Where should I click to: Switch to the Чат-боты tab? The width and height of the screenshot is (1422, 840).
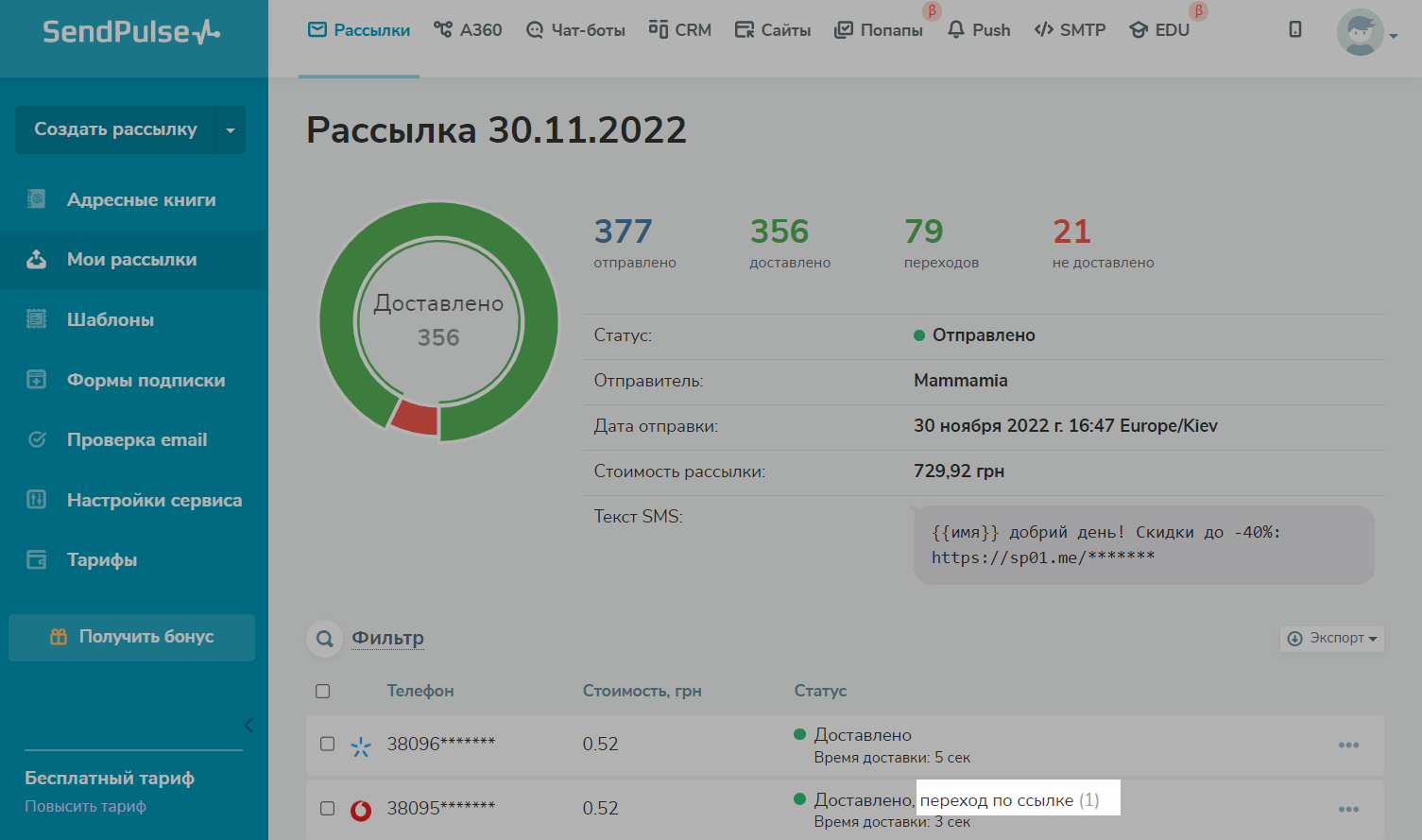click(x=575, y=30)
